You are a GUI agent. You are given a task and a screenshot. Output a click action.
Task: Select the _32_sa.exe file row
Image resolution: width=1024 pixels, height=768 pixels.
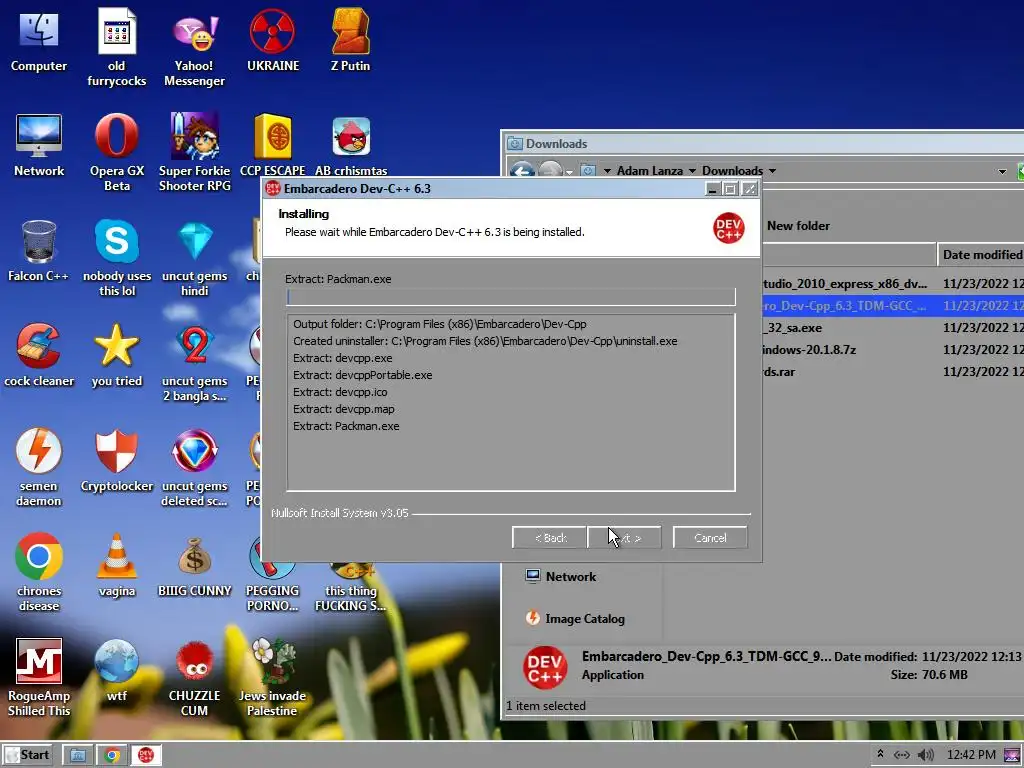(x=892, y=328)
